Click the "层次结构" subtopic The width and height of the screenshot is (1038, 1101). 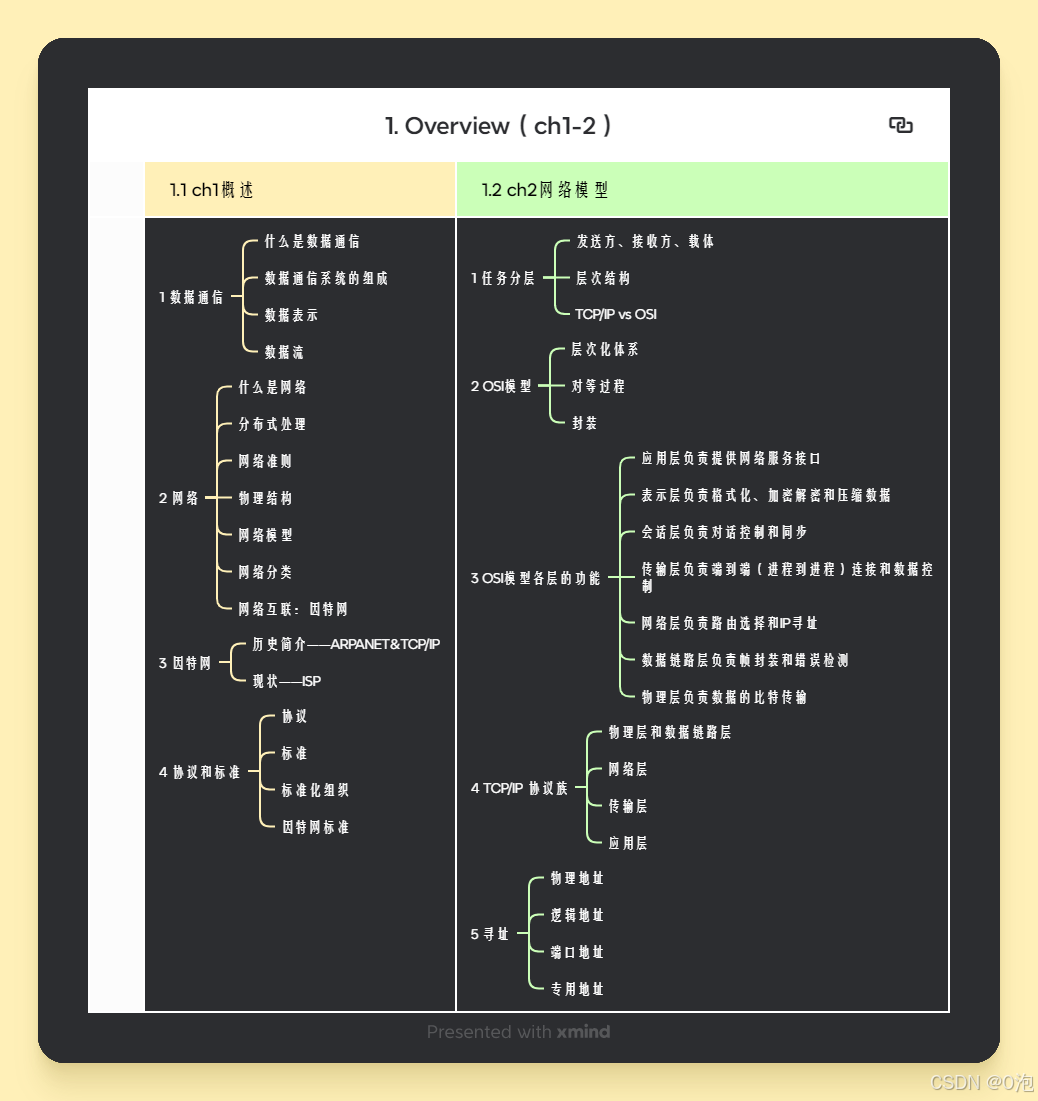coord(603,278)
